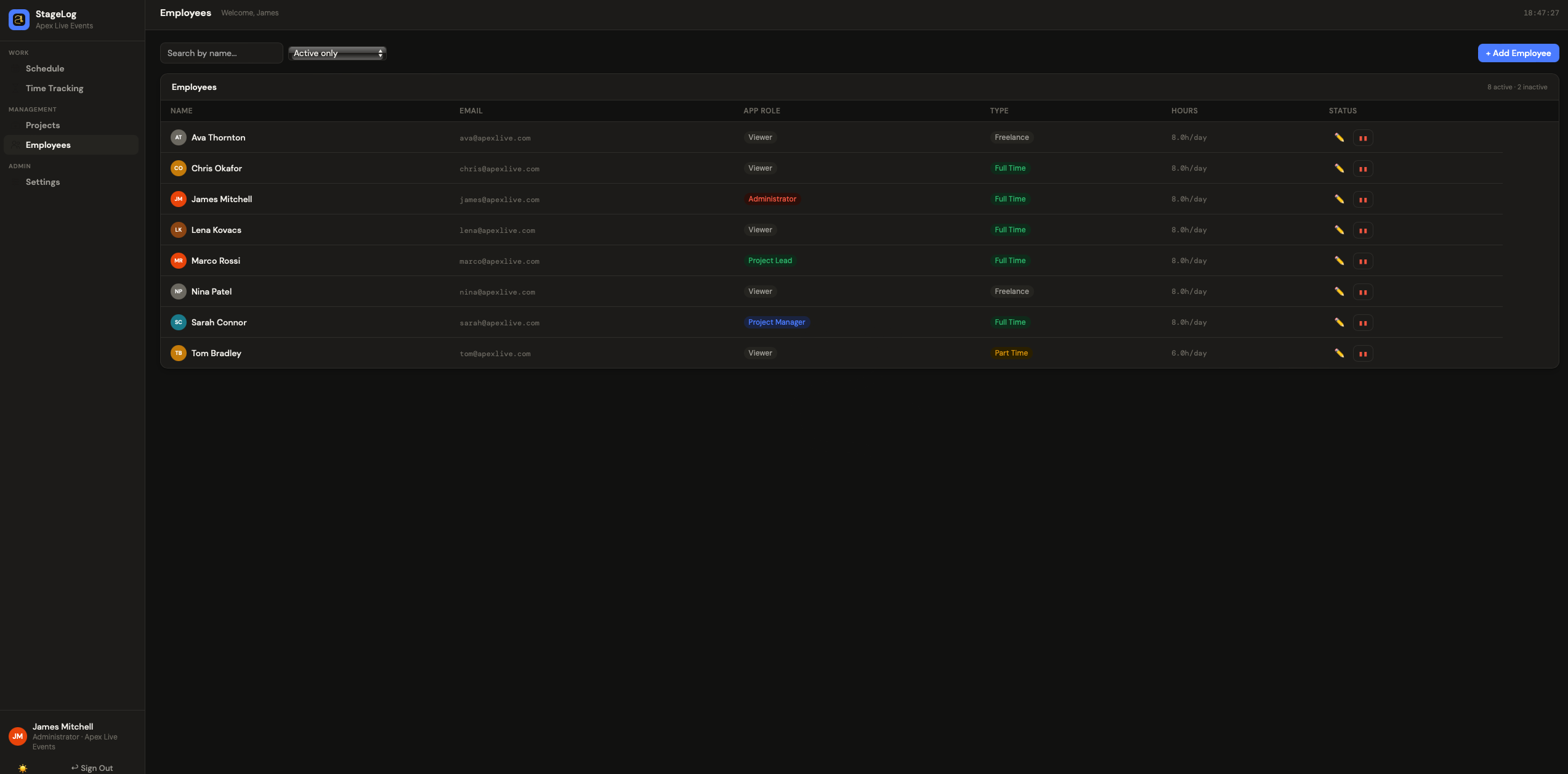Click sarah@apexlive.com email
This screenshot has width=1568, height=774.
coord(499,323)
